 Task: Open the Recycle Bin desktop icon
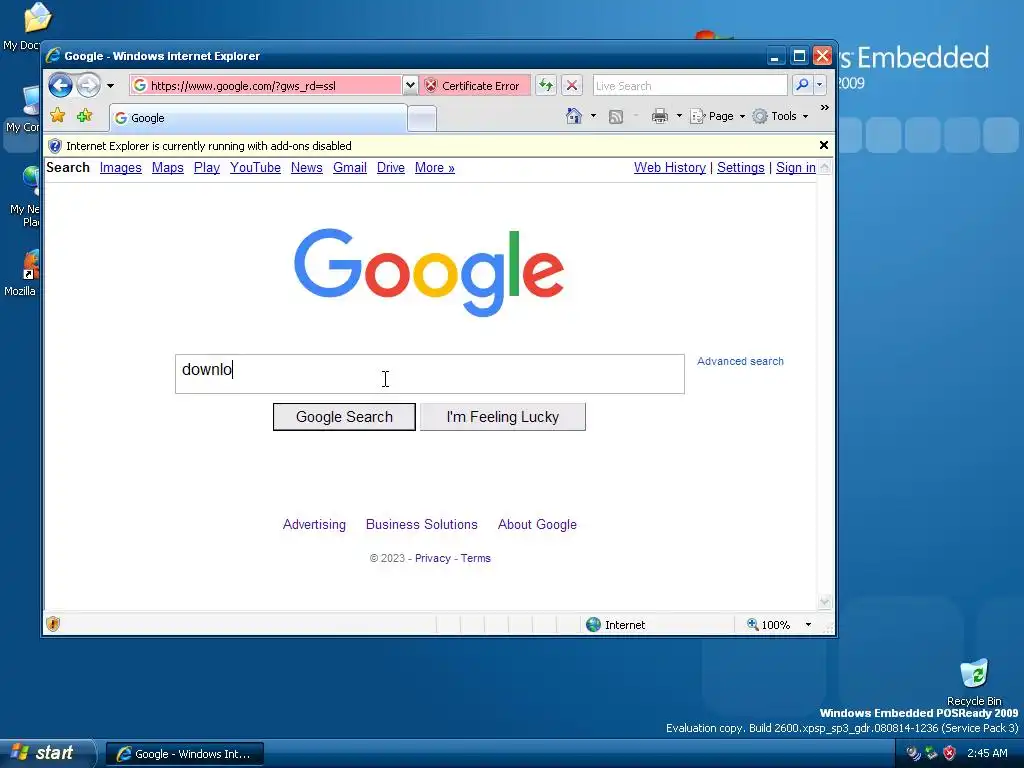tap(974, 682)
